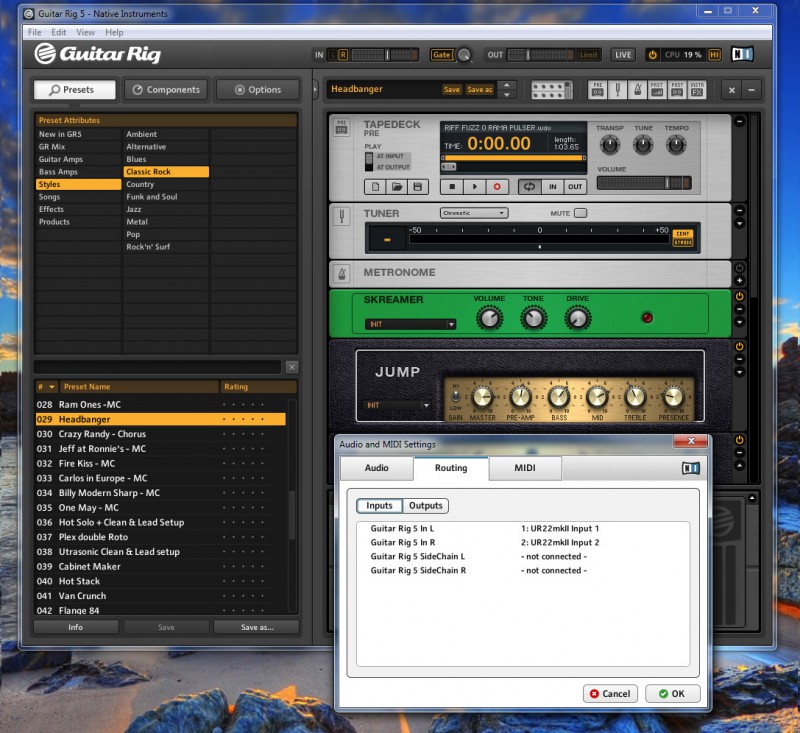This screenshot has width=800, height=733.
Task: Clear the preset search field
Action: point(292,367)
